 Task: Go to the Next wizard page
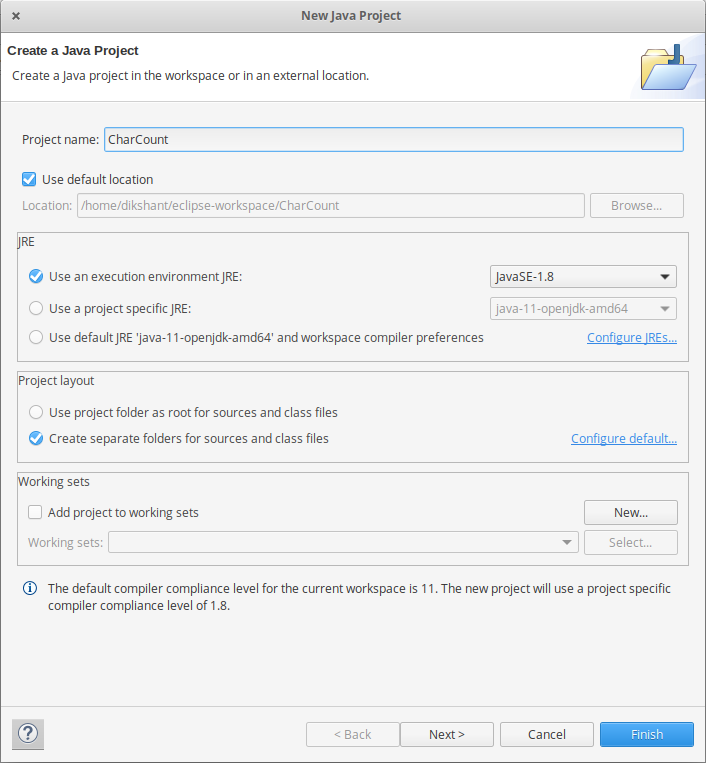[x=447, y=734]
